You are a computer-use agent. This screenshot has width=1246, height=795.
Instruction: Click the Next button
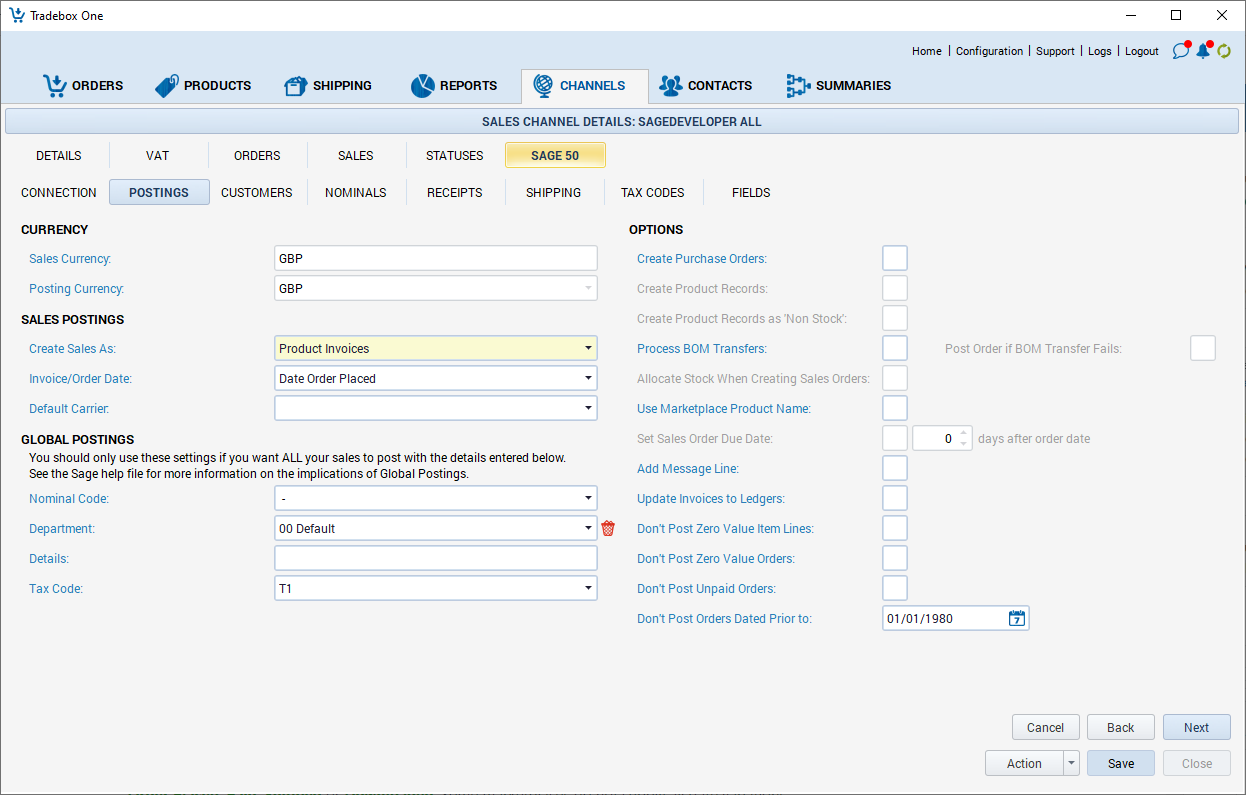1197,727
